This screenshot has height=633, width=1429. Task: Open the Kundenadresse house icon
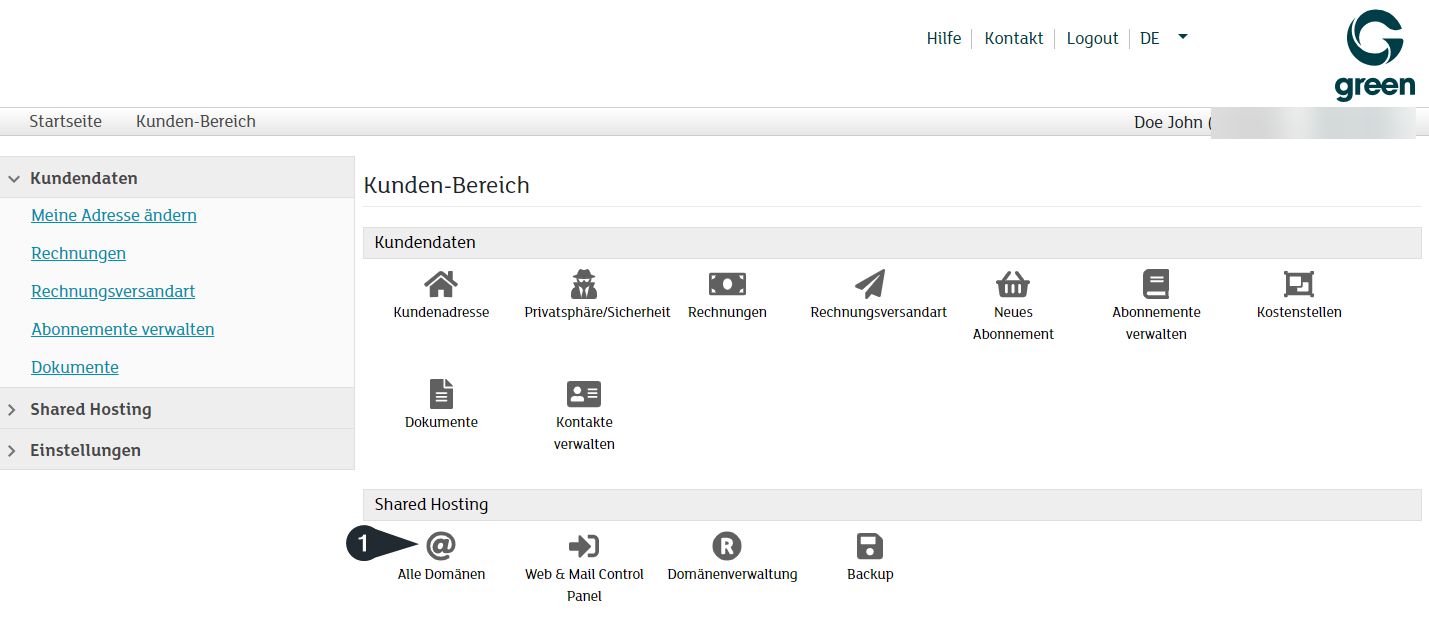441,285
